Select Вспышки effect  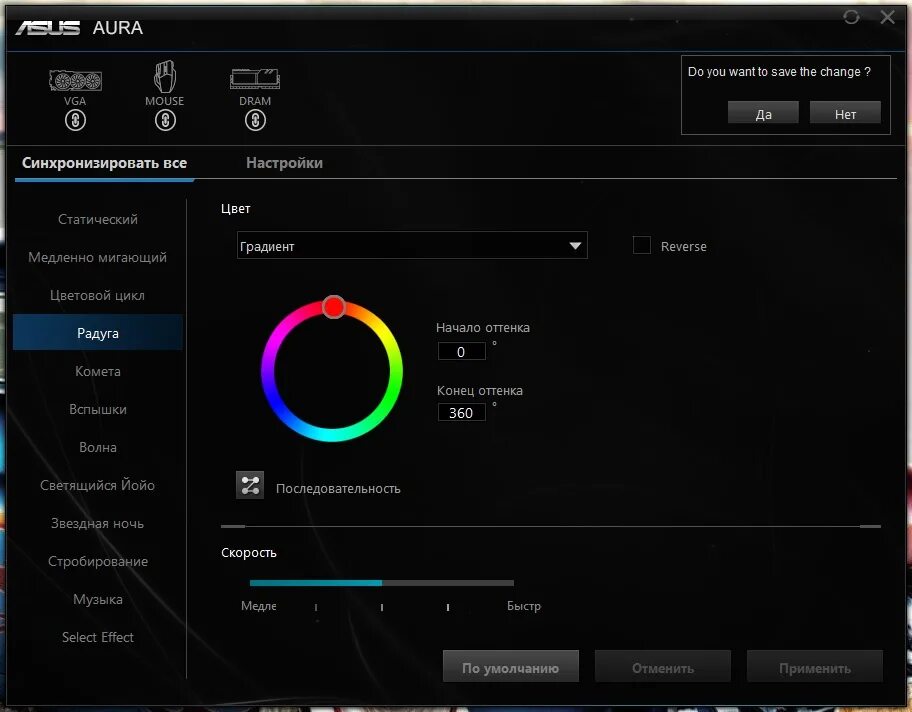click(x=98, y=410)
